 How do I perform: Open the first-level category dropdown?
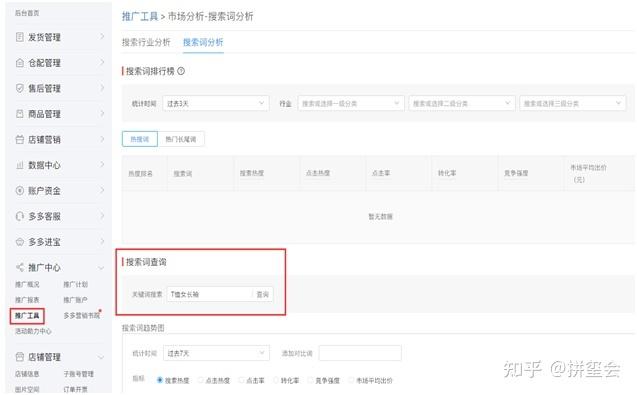click(351, 103)
